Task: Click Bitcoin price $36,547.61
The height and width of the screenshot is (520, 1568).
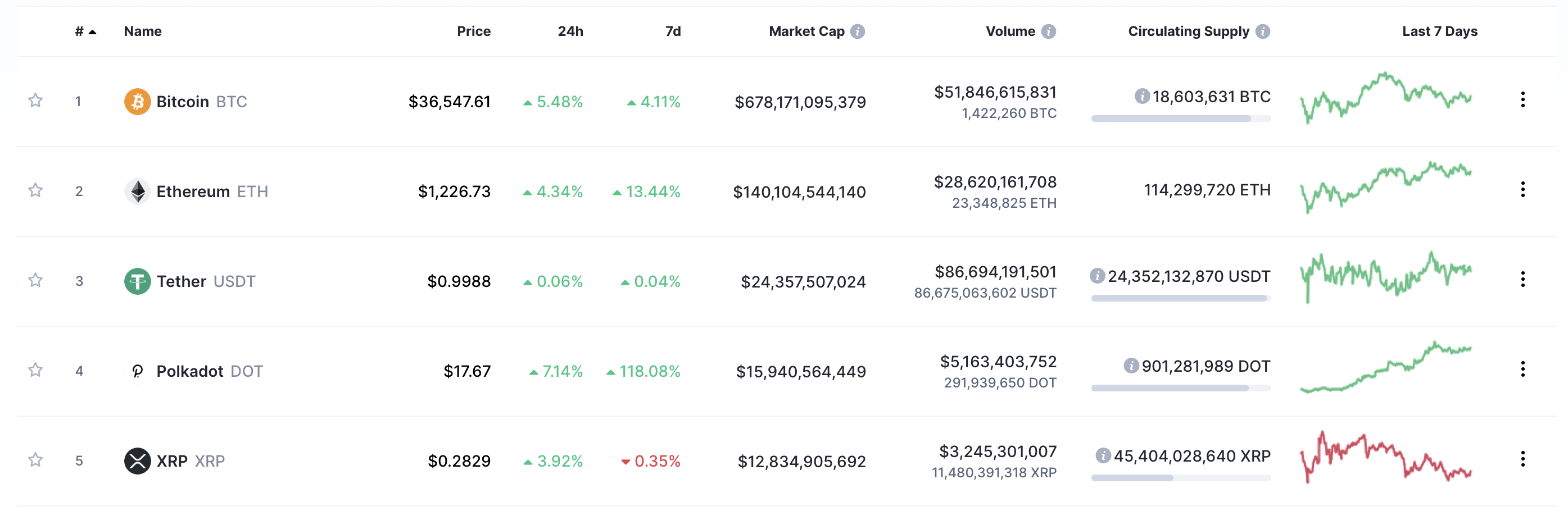Action: tap(449, 102)
